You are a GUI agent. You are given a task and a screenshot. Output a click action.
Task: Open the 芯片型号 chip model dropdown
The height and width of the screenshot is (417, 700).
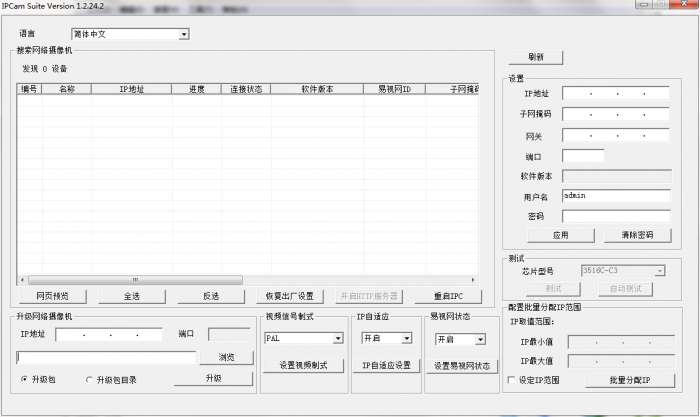[x=623, y=270]
